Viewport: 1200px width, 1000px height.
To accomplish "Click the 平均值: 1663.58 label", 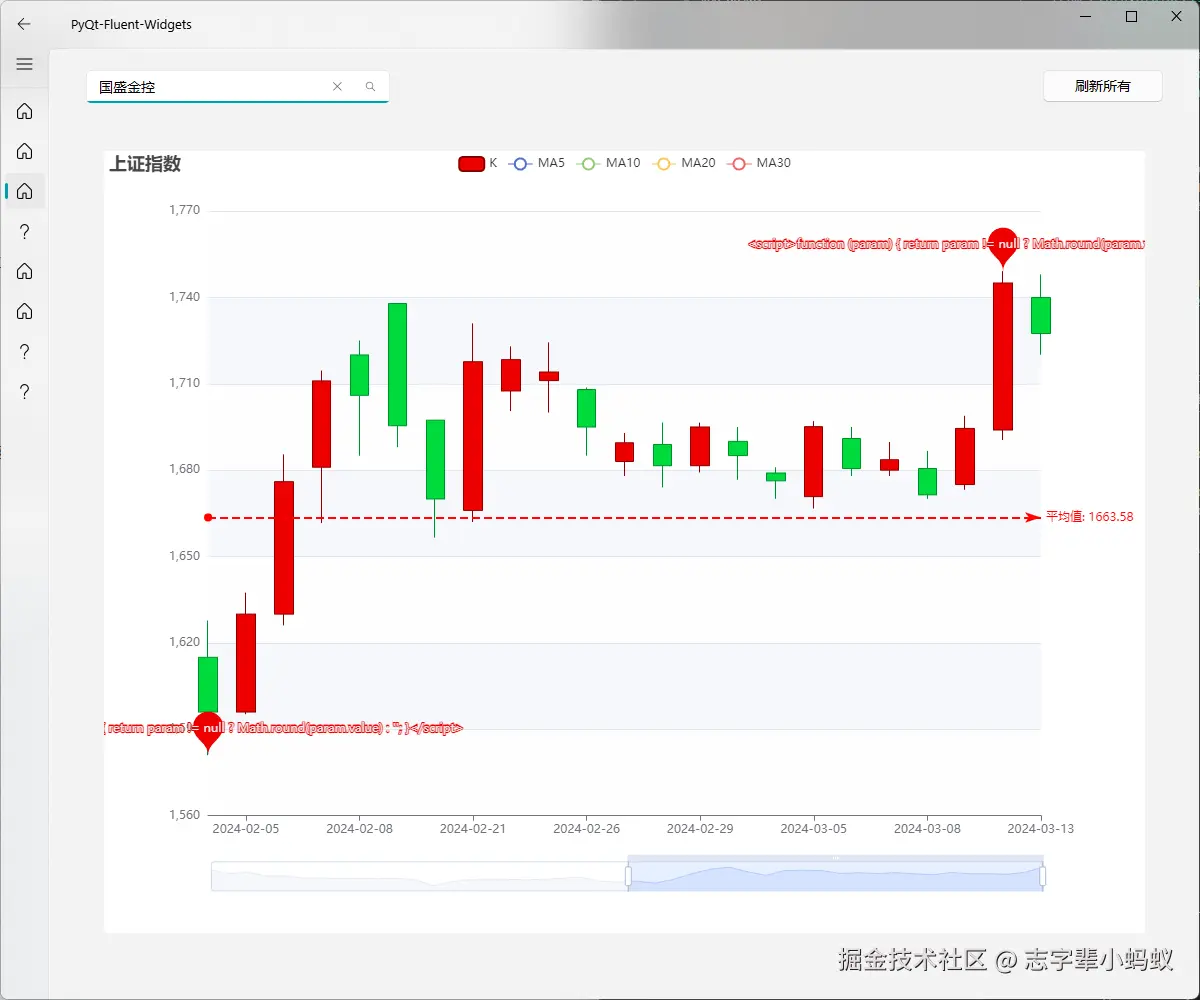I will 1090,517.
